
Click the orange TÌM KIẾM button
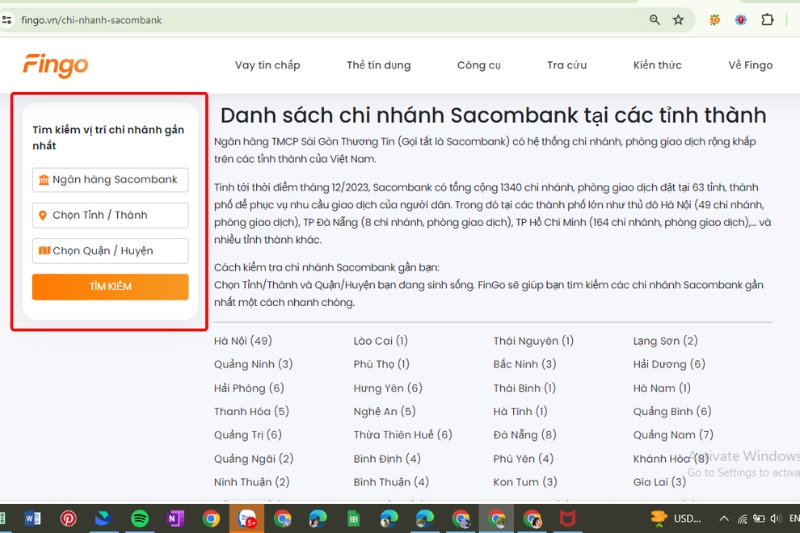coord(110,287)
